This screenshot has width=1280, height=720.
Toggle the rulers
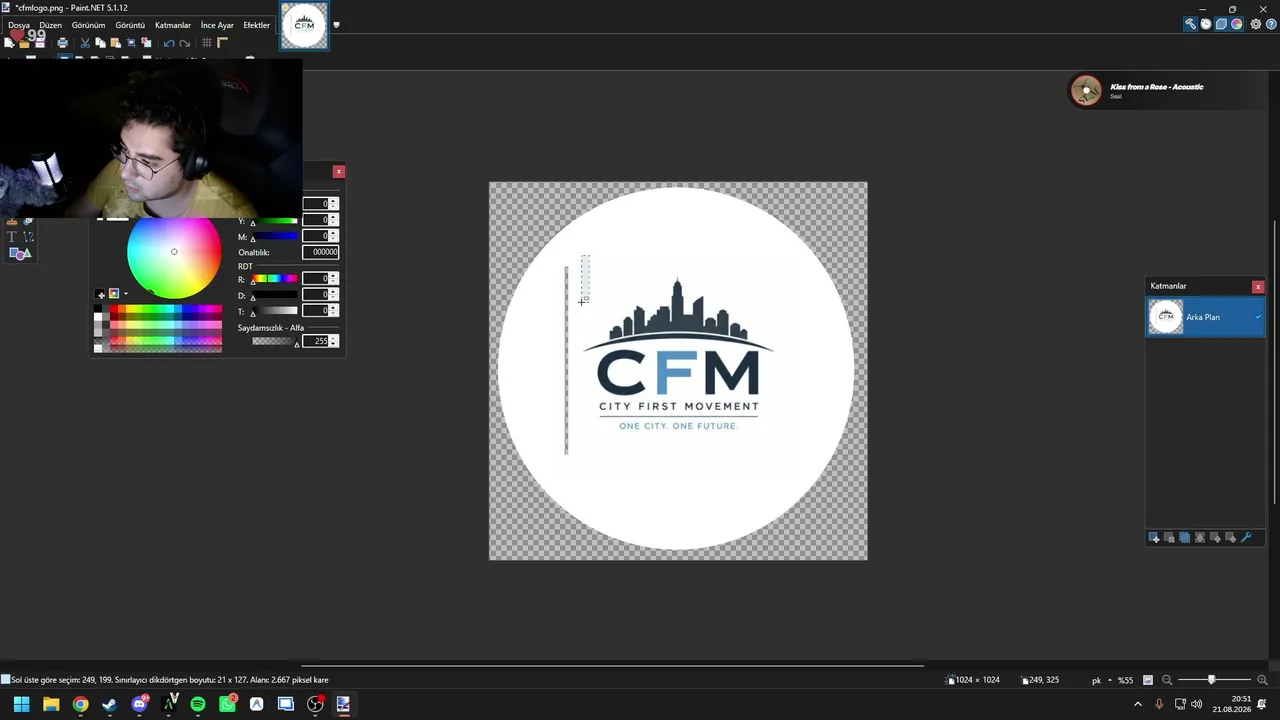223,43
